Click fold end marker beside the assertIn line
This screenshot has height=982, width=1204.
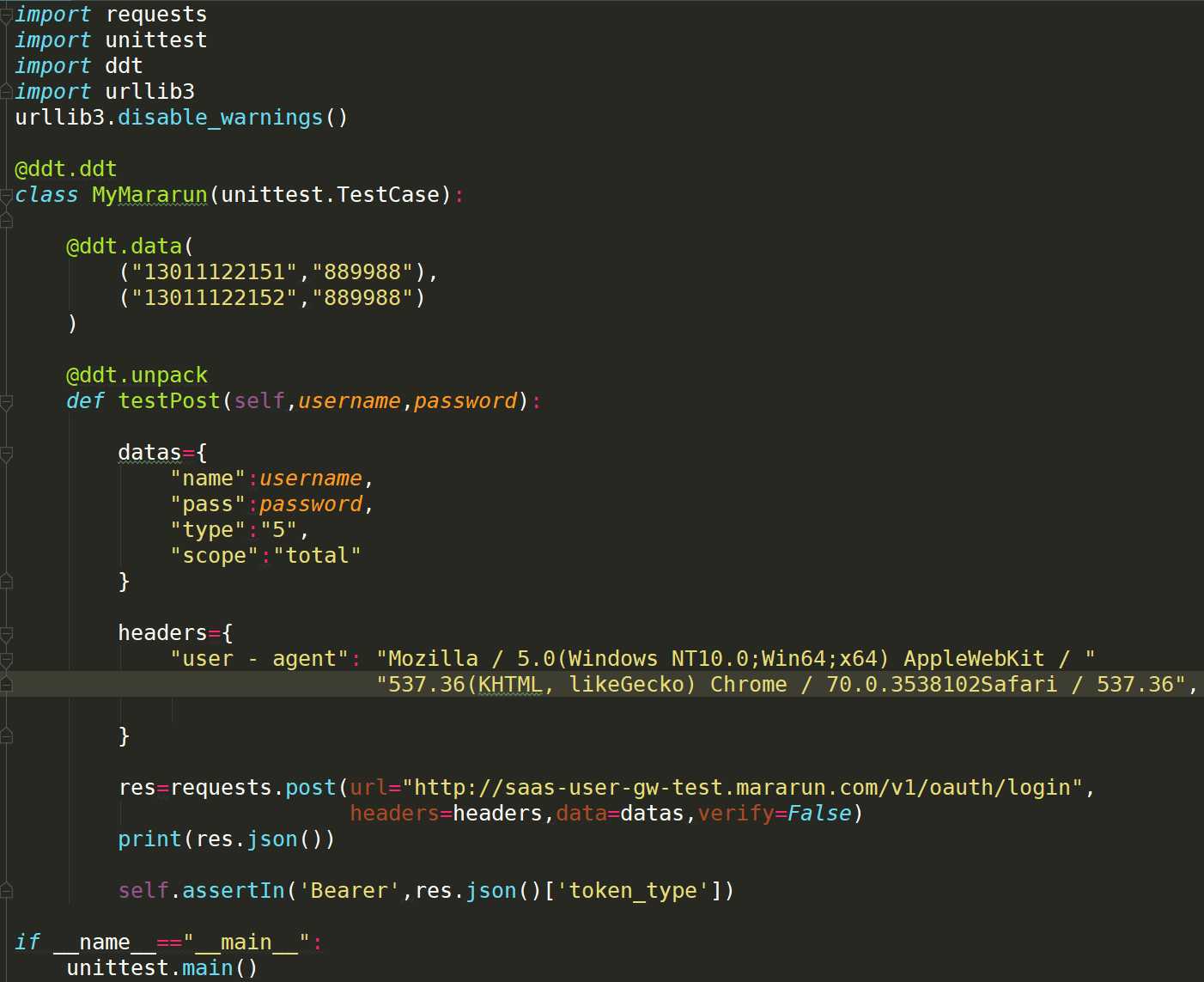pyautogui.click(x=6, y=891)
